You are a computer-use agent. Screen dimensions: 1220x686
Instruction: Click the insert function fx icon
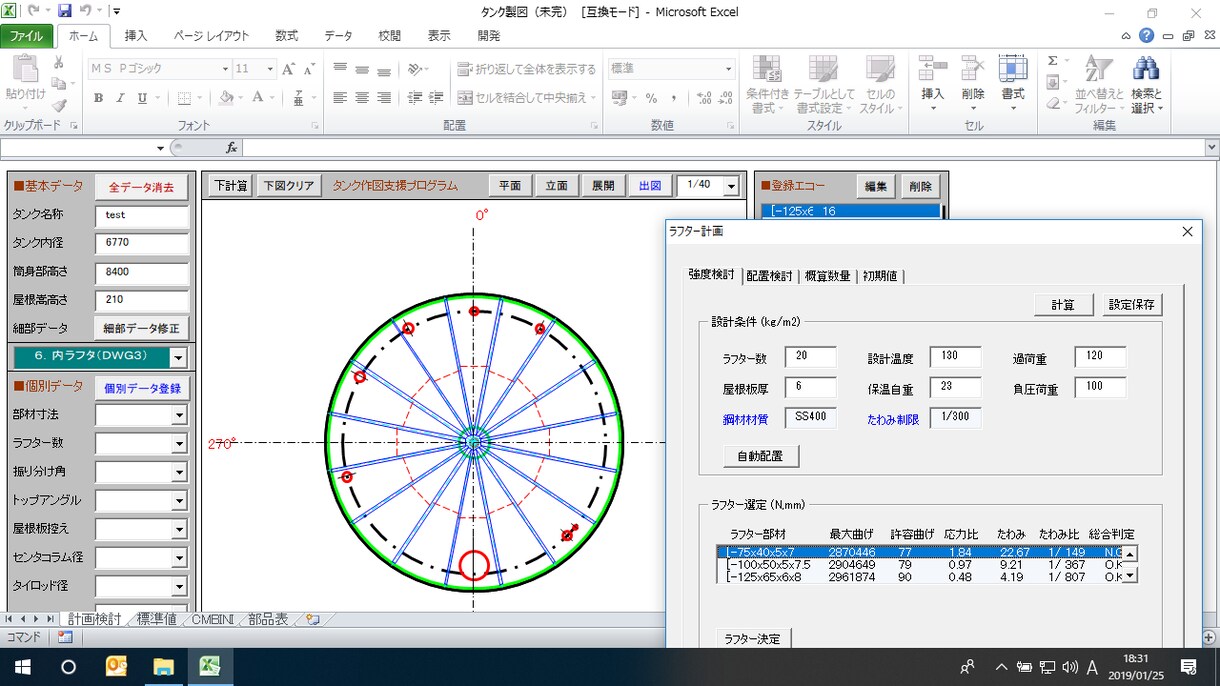click(231, 148)
